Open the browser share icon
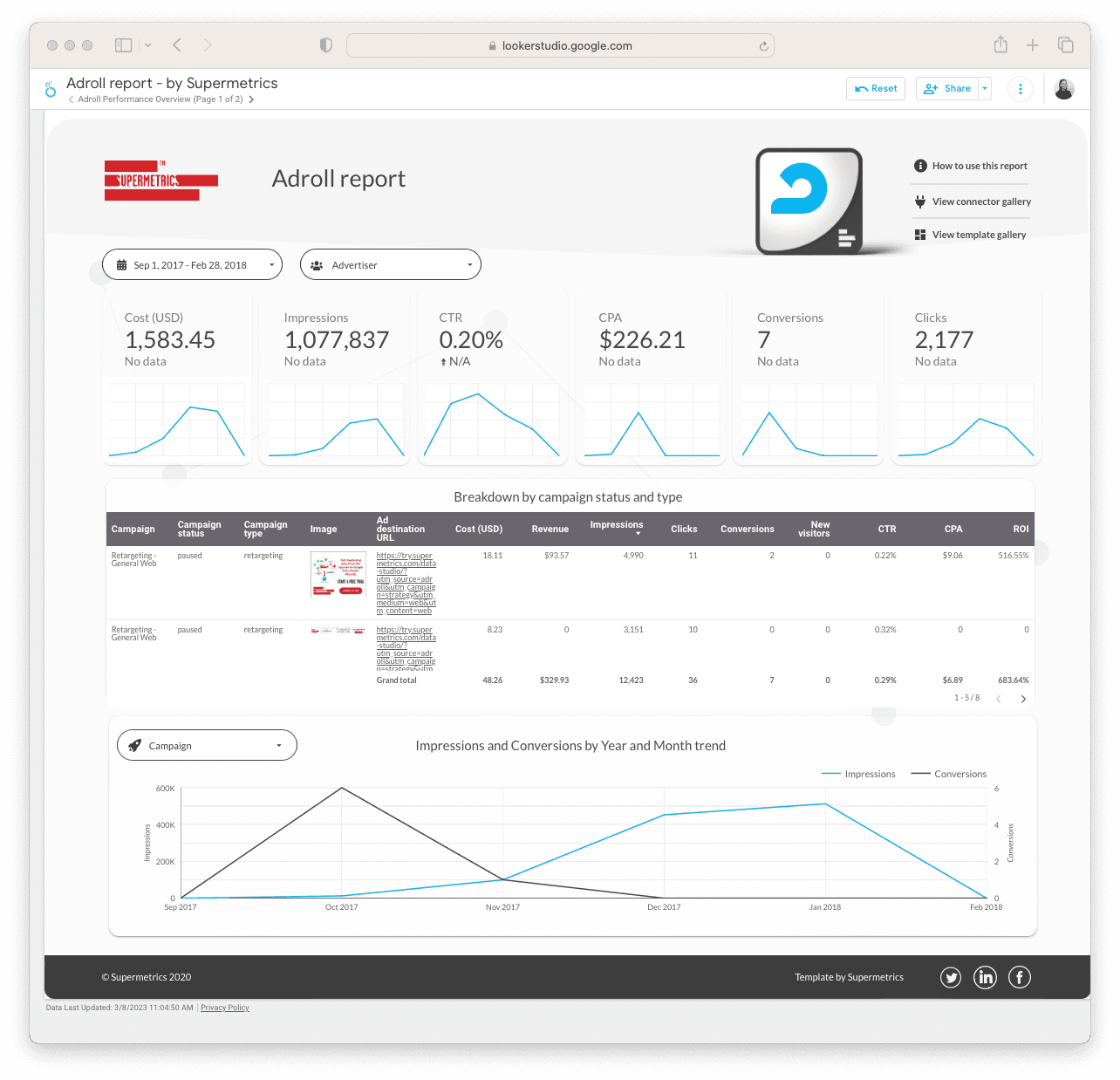 point(1000,44)
